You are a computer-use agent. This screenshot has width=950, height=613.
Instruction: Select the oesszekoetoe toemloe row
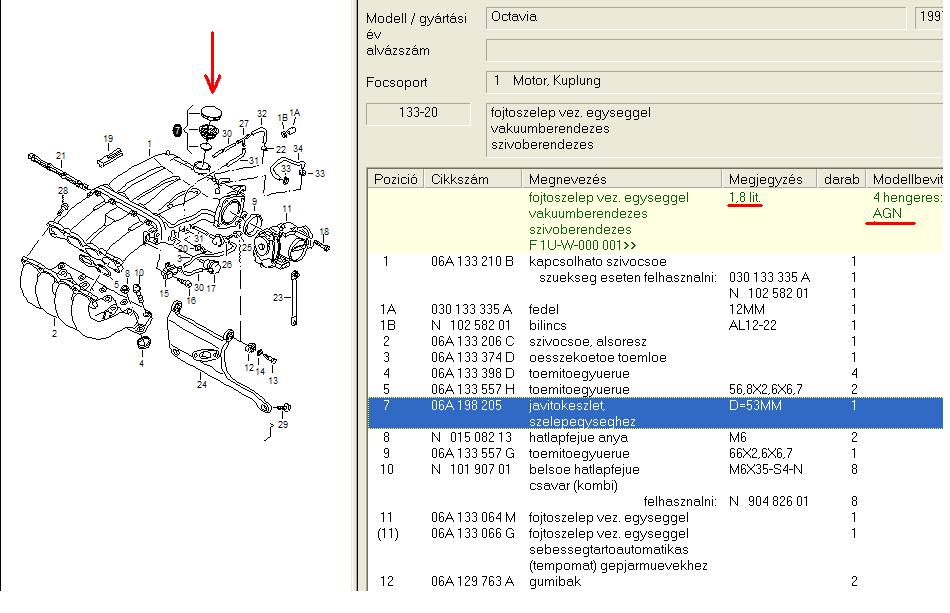597,357
